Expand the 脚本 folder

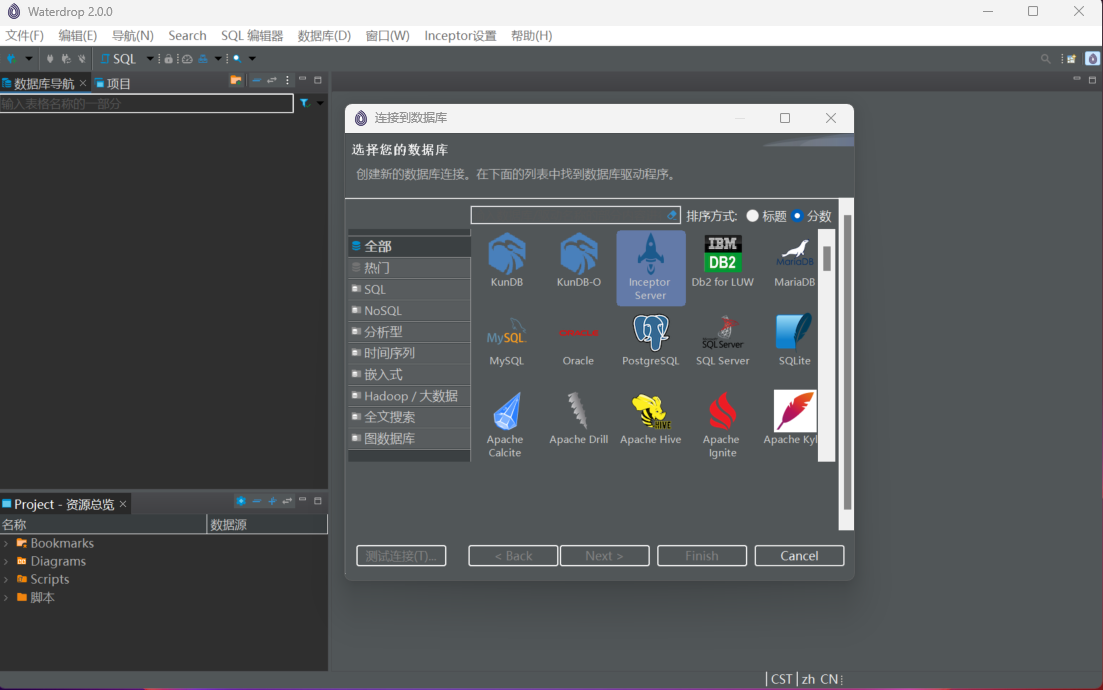(x=6, y=598)
